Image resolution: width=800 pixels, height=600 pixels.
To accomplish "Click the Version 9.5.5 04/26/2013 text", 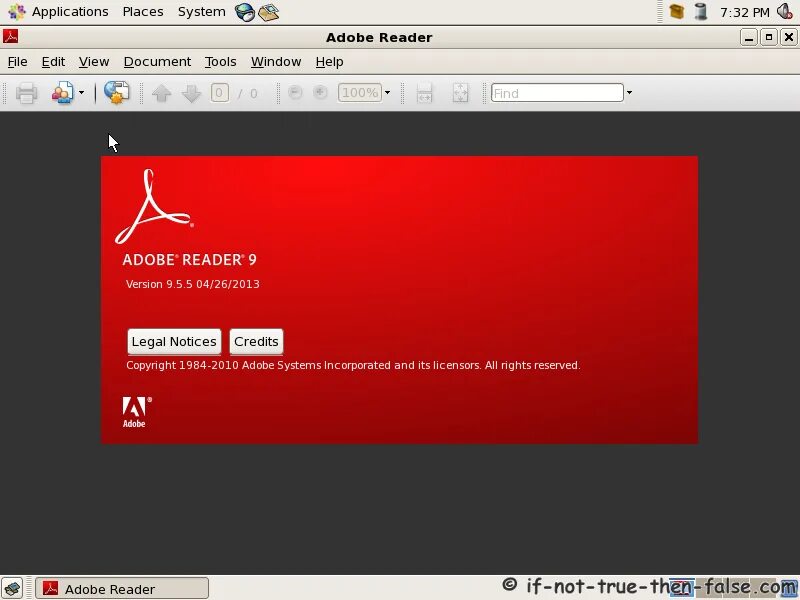I will [x=193, y=284].
